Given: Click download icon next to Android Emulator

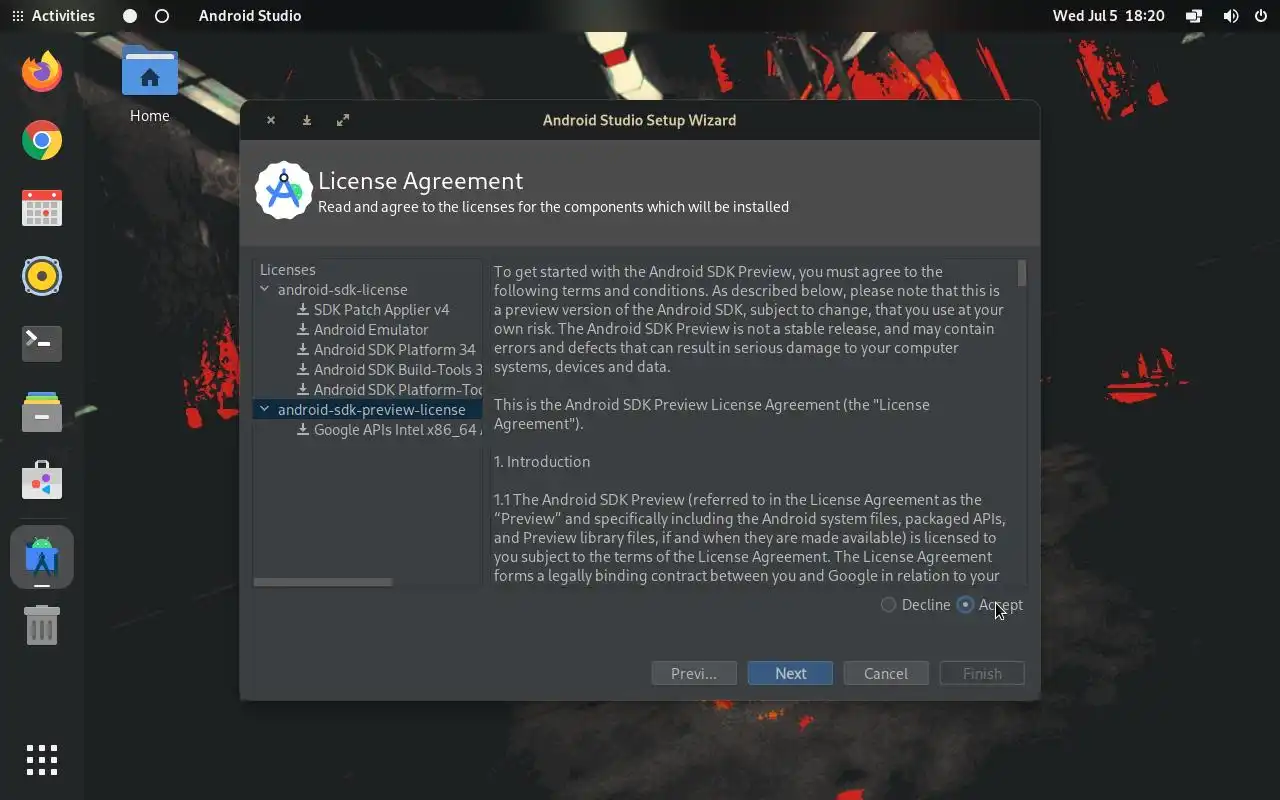Looking at the screenshot, I should coord(303,330).
